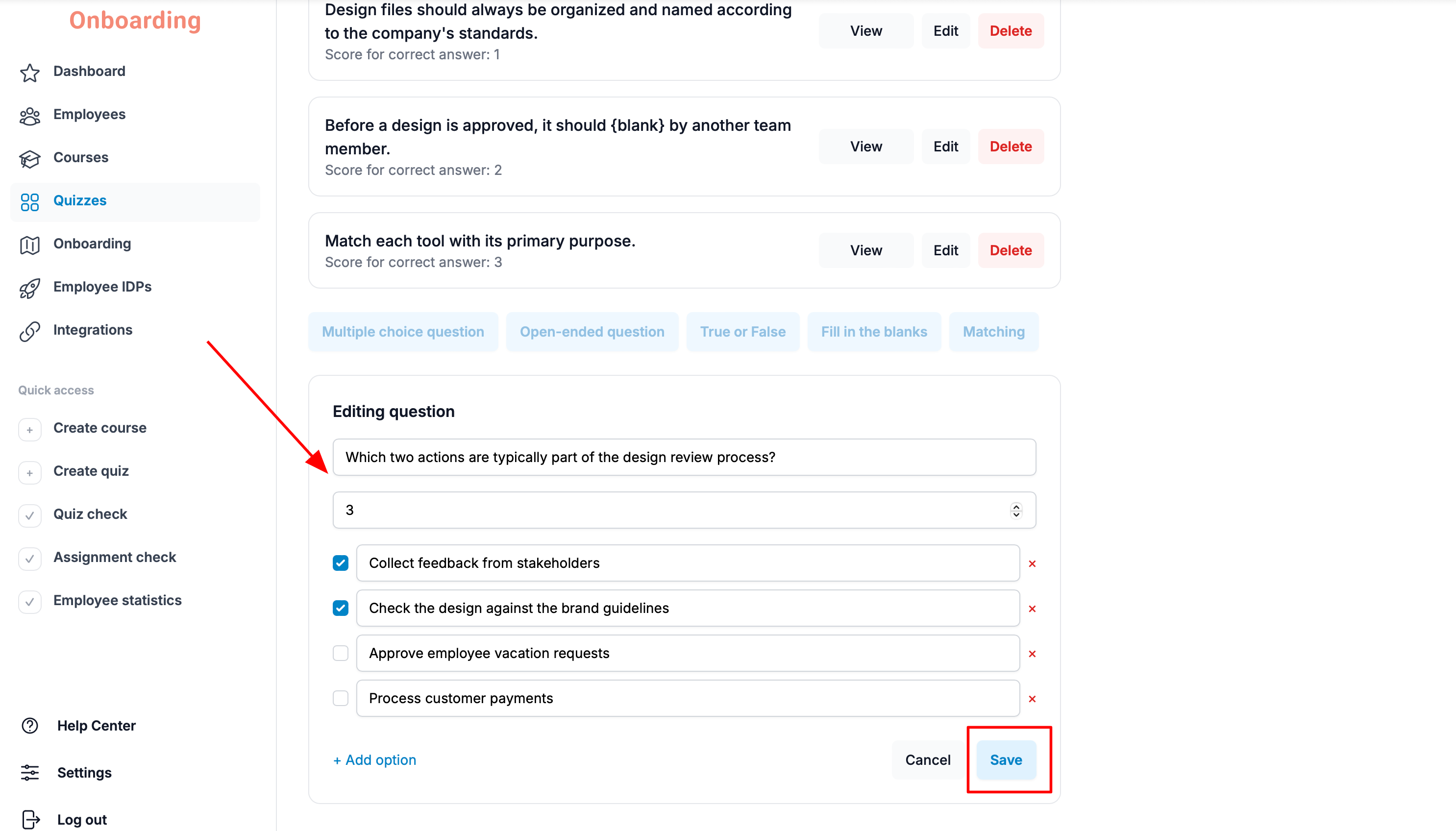Click the Courses graduation cap icon
Viewport: 1456px width, 831px height.
30,158
